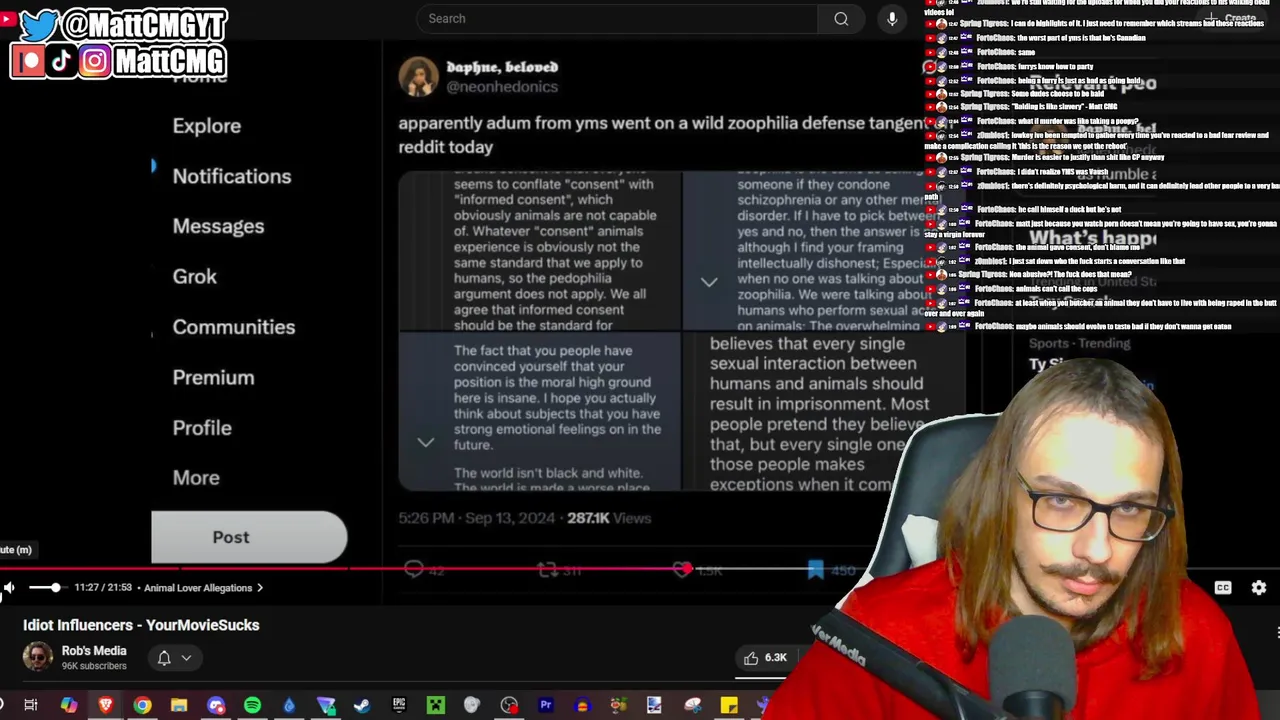
Task: Open Grok in the Twitter sidebar
Action: (194, 276)
